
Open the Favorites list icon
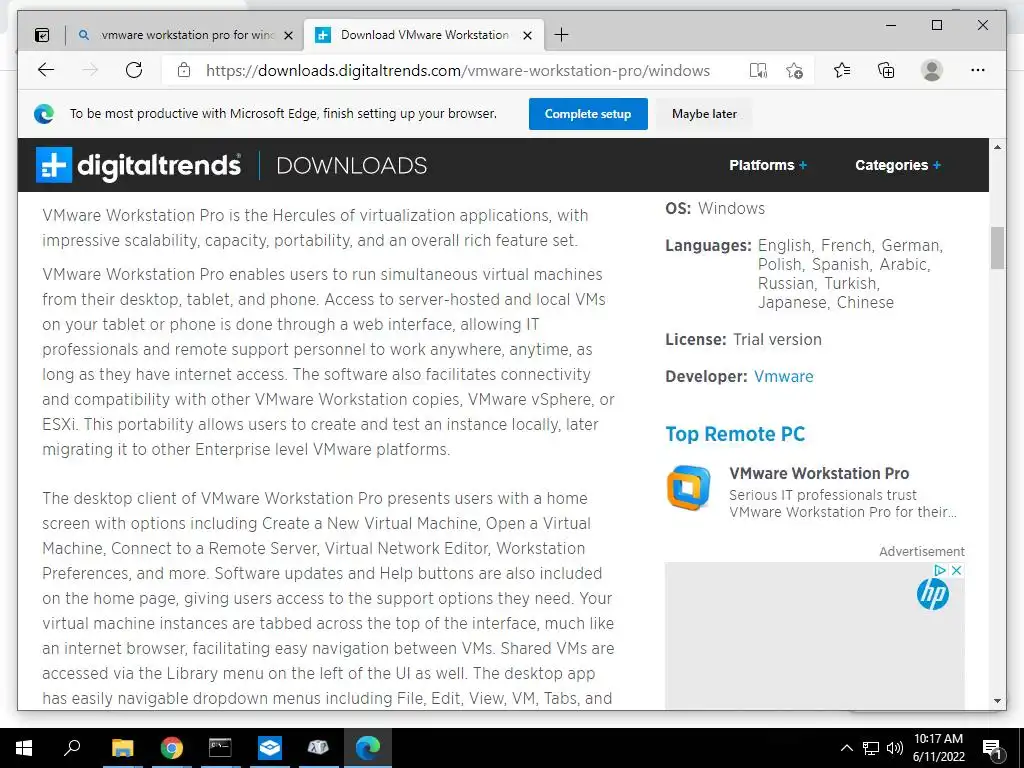click(x=842, y=70)
